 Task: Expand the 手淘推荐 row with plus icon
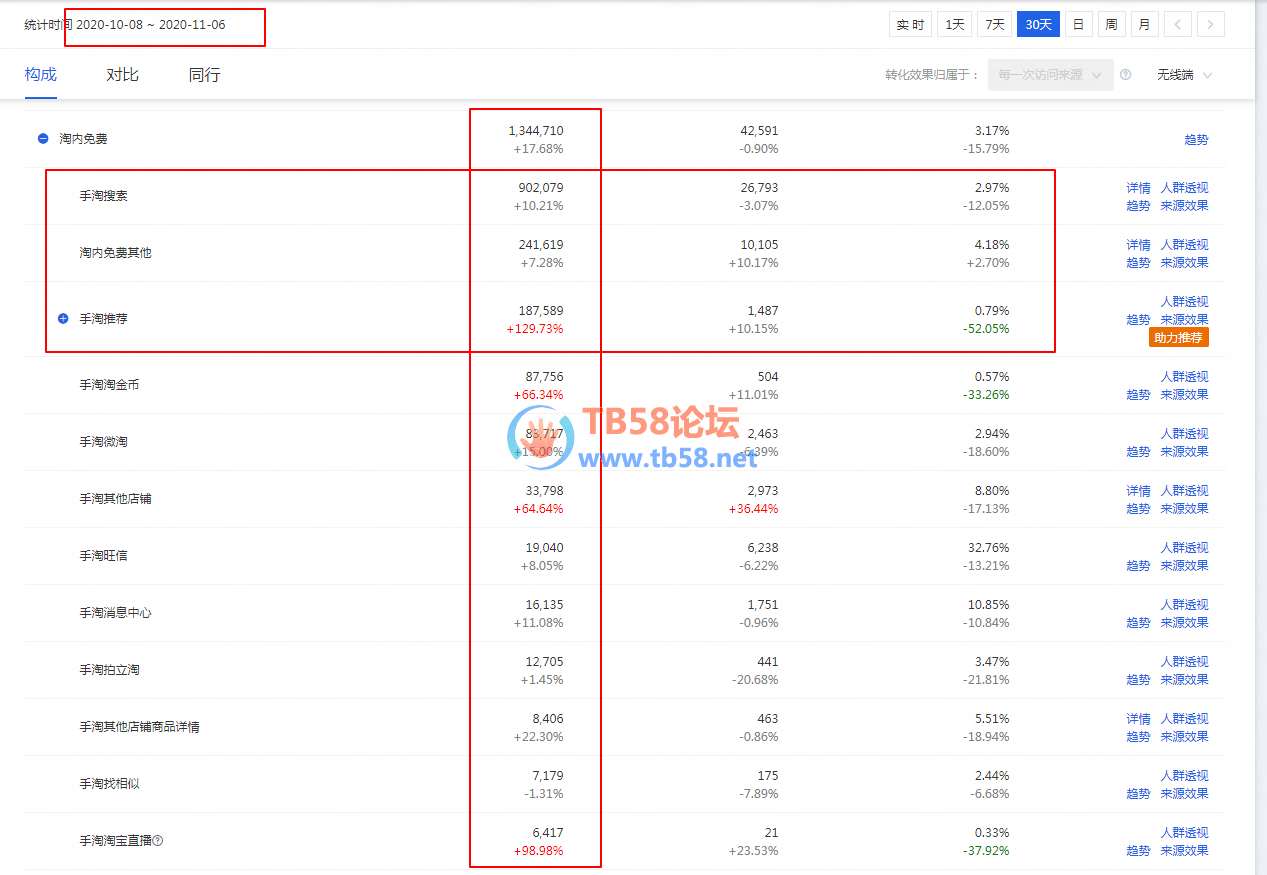(x=63, y=319)
